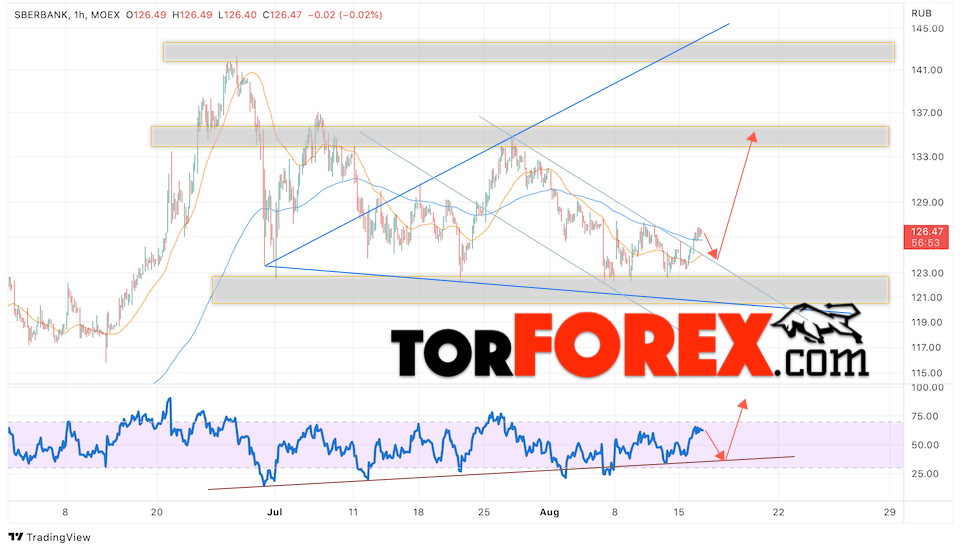Viewport: 961px width, 551px height.
Task: Click the 25 date axis label
Action: 484,512
